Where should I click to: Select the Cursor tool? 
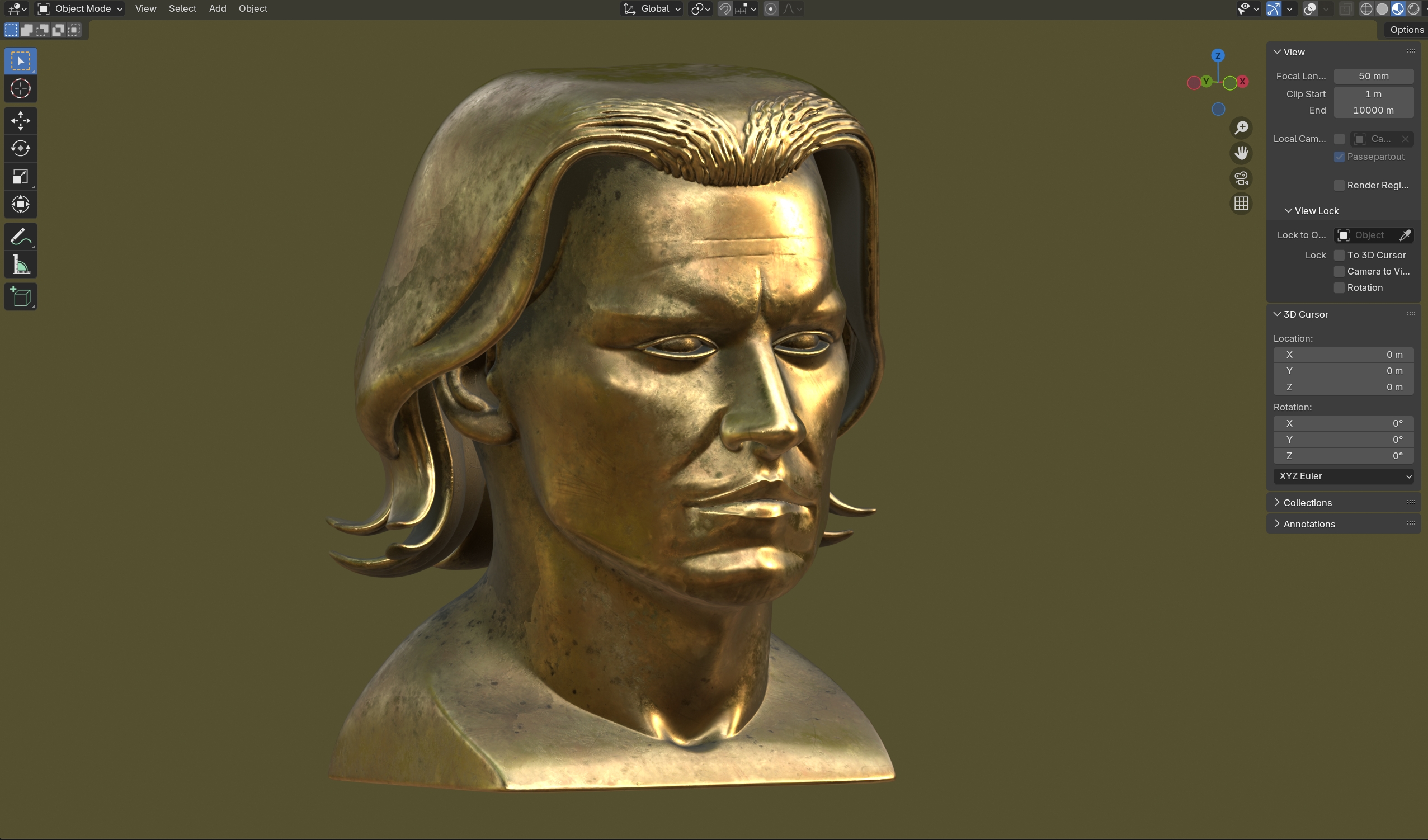click(x=20, y=89)
